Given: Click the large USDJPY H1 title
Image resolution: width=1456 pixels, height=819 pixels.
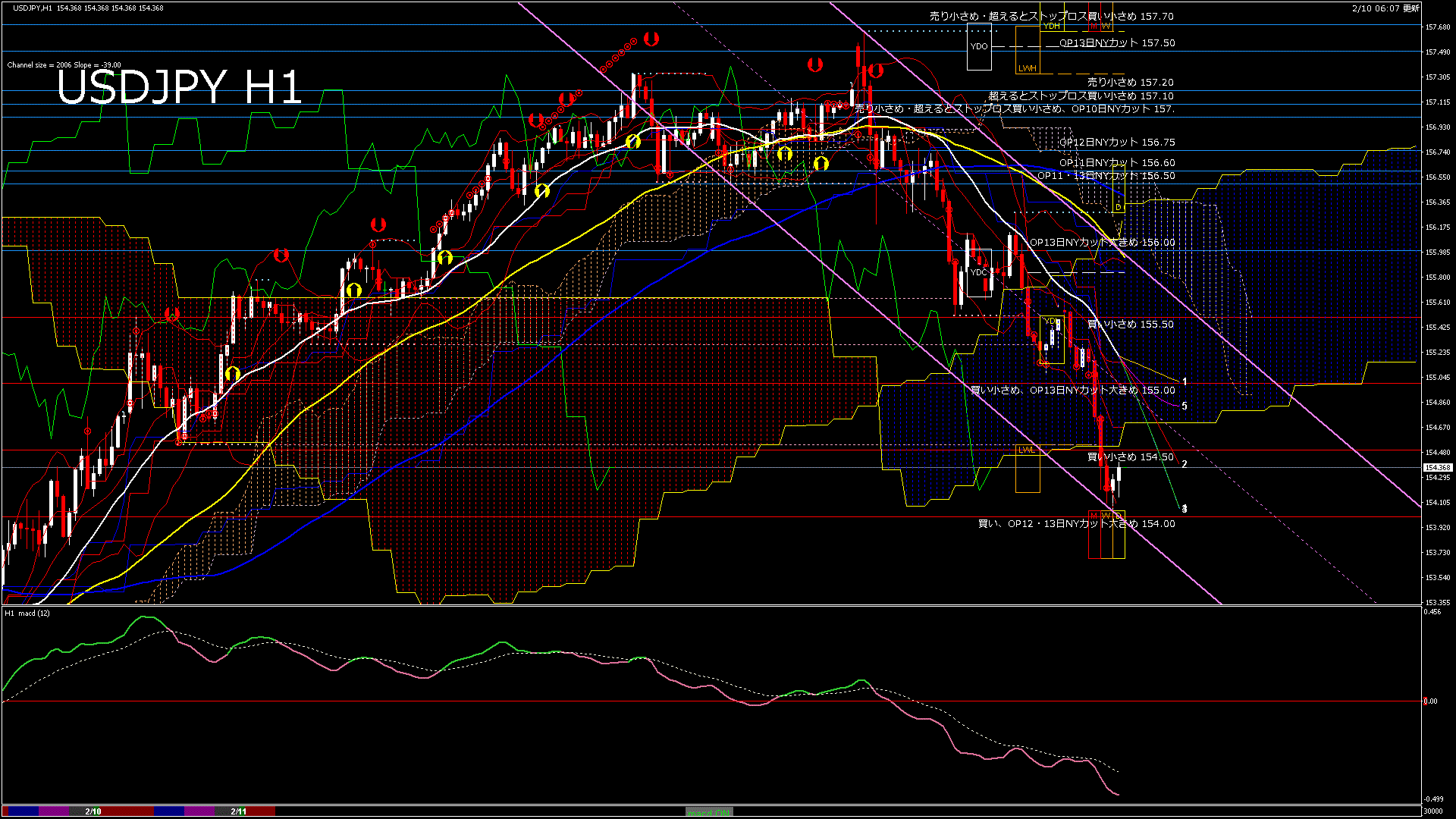Looking at the screenshot, I should coord(180,87).
